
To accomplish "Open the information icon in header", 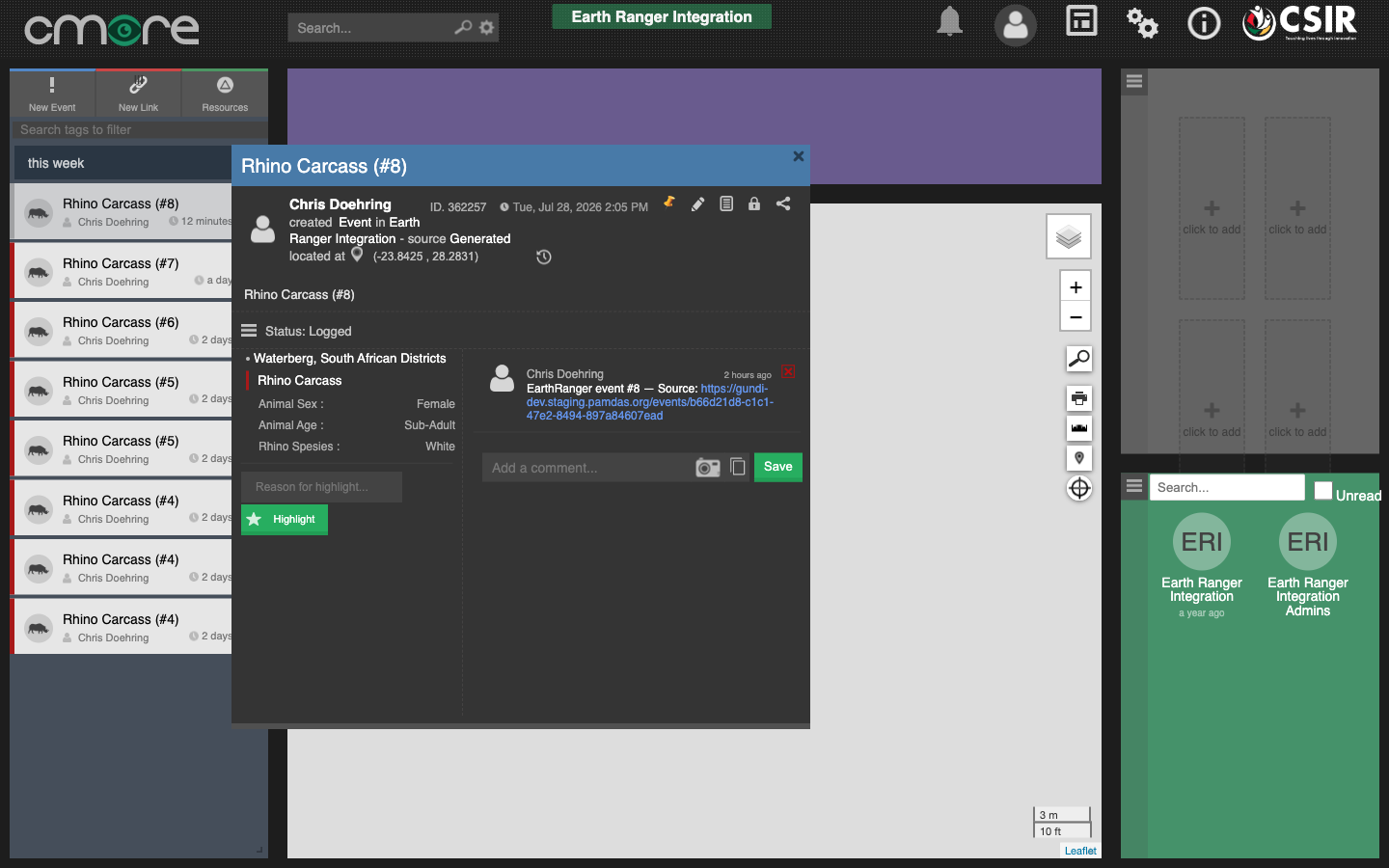I will click(1204, 22).
